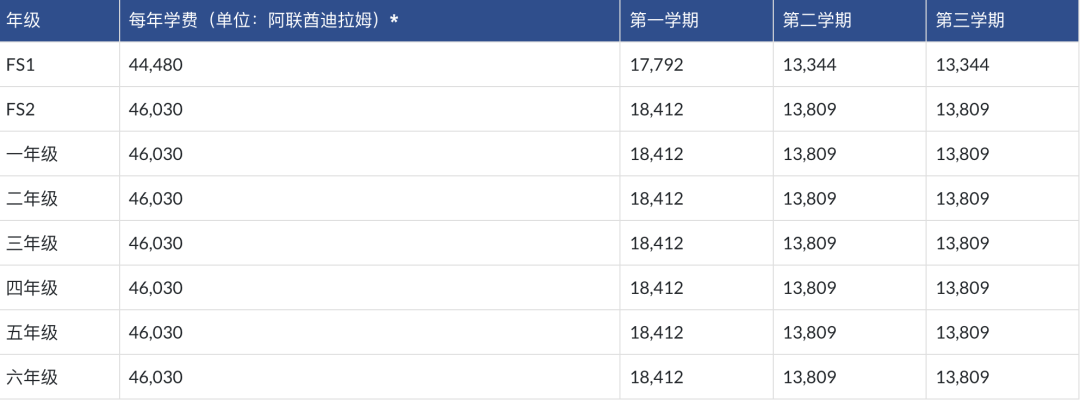Click FS1's 第三学期 fee of 13,344
Image resolution: width=1080 pixels, height=405 pixels.
[x=962, y=65]
